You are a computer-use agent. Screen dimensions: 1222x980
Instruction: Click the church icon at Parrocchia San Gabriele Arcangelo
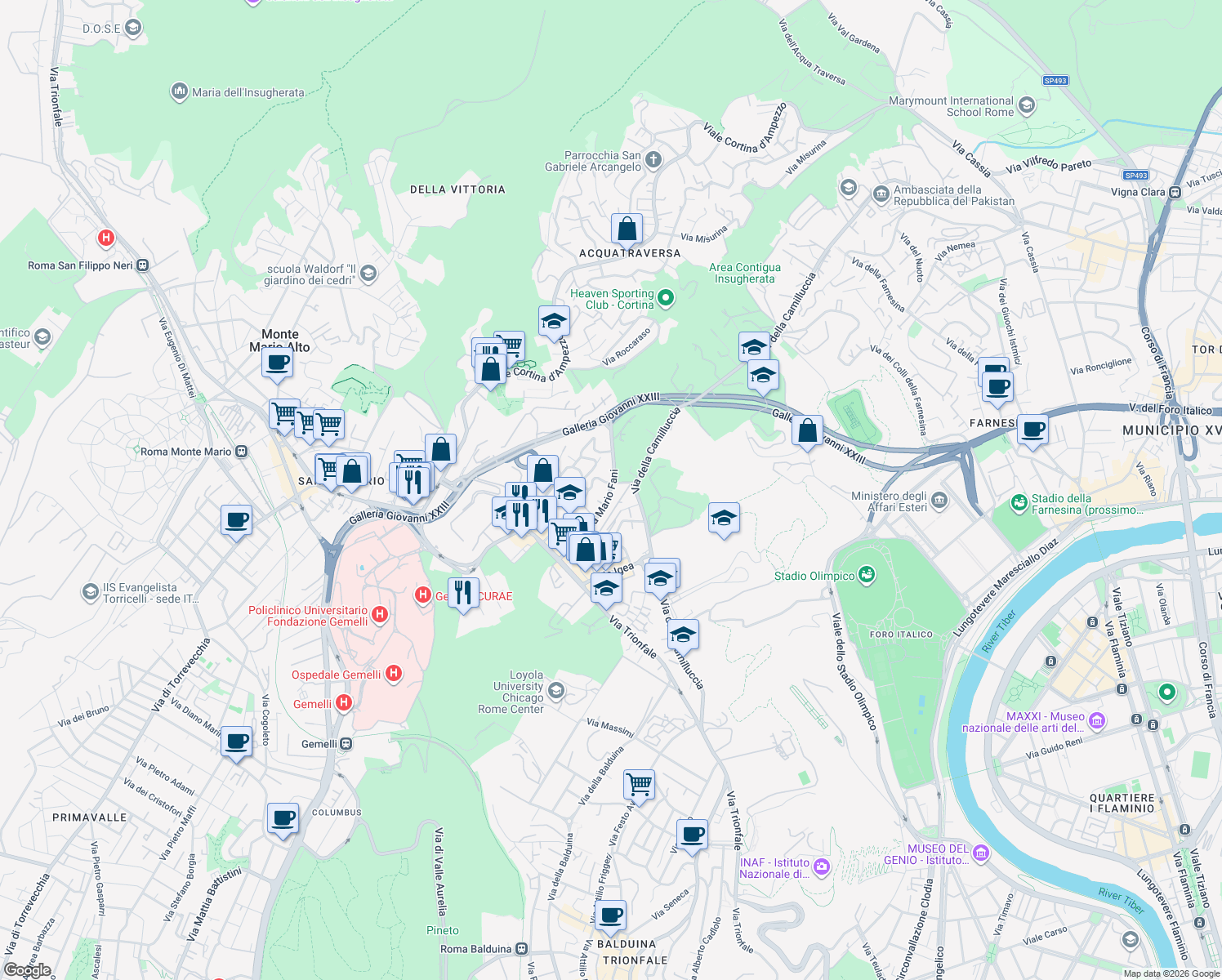652,161
